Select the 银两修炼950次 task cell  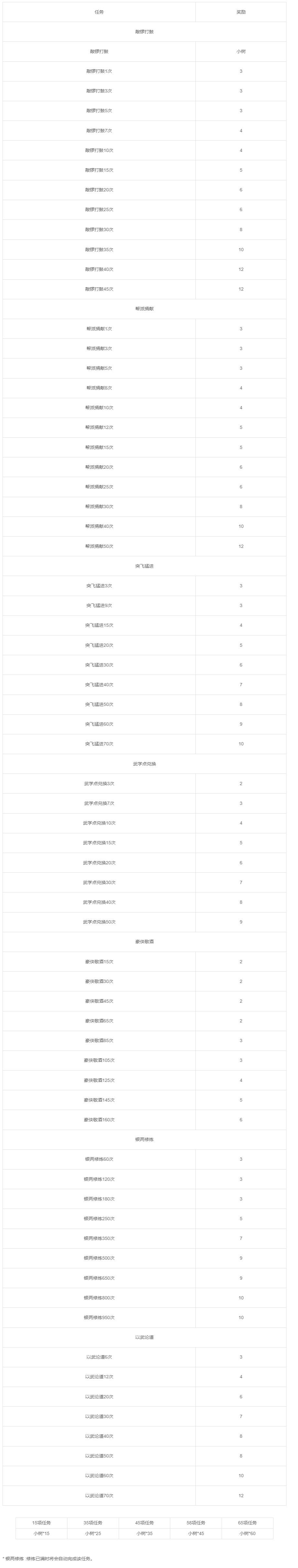99,1318
